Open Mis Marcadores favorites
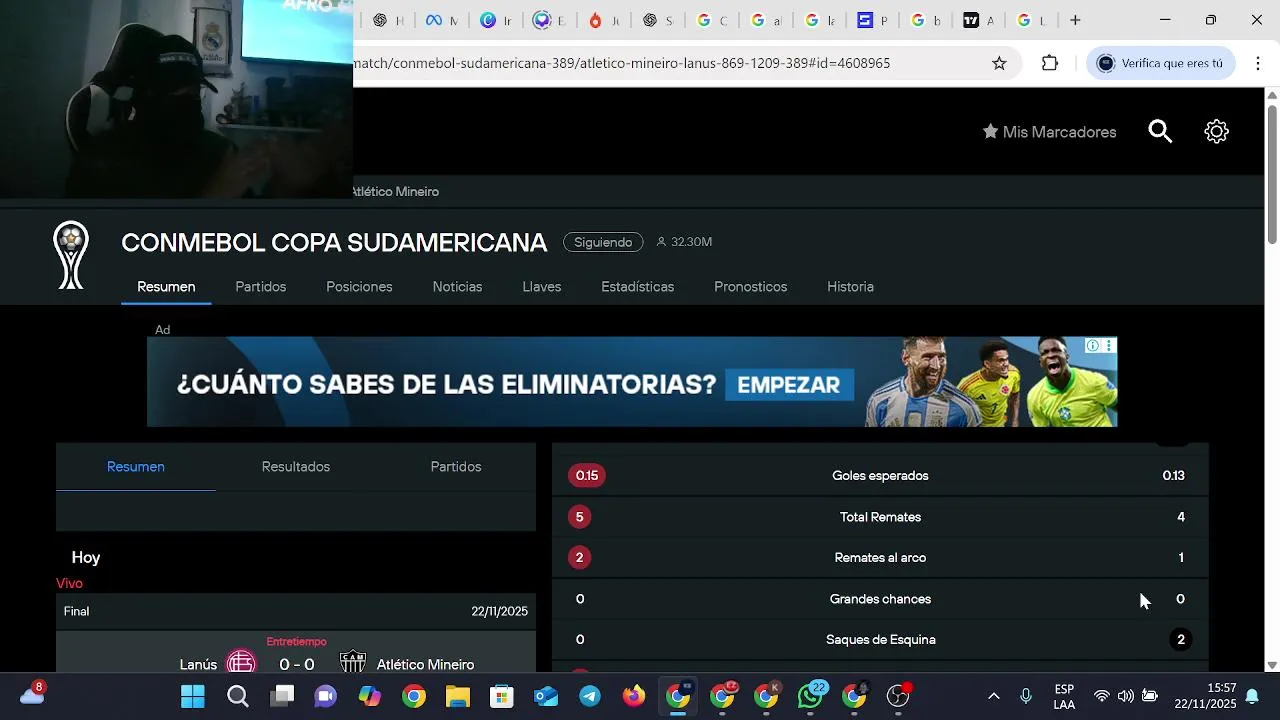 click(x=1049, y=132)
